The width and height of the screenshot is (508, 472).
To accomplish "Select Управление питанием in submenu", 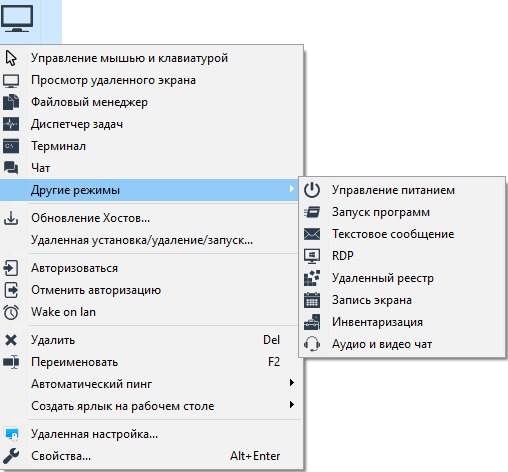I will click(x=402, y=190).
